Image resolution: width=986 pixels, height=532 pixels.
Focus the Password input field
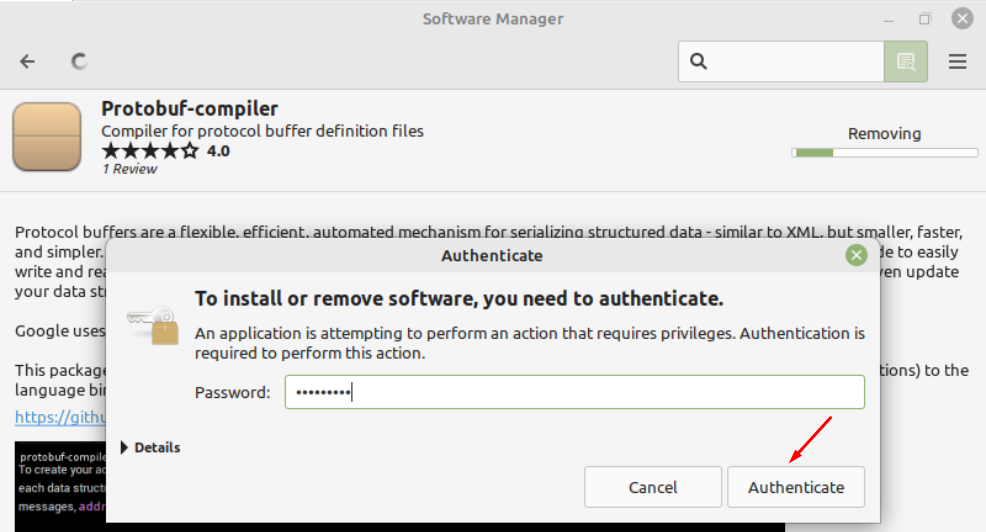tap(574, 392)
